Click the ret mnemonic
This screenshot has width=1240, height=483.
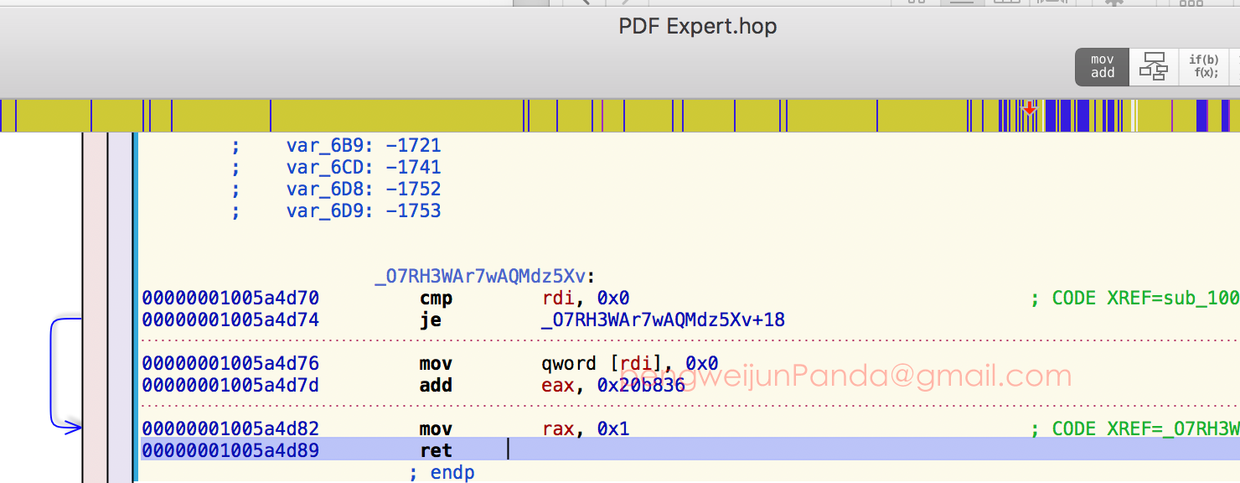(436, 451)
